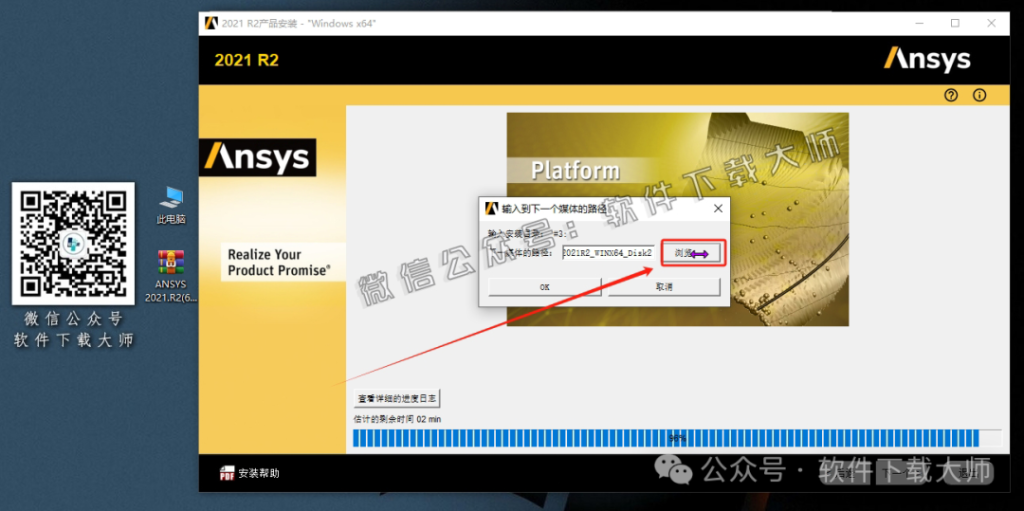This screenshot has height=511, width=1024.
Task: Close the 输入到下一个媒体的路径 dialog
Action: coord(718,208)
